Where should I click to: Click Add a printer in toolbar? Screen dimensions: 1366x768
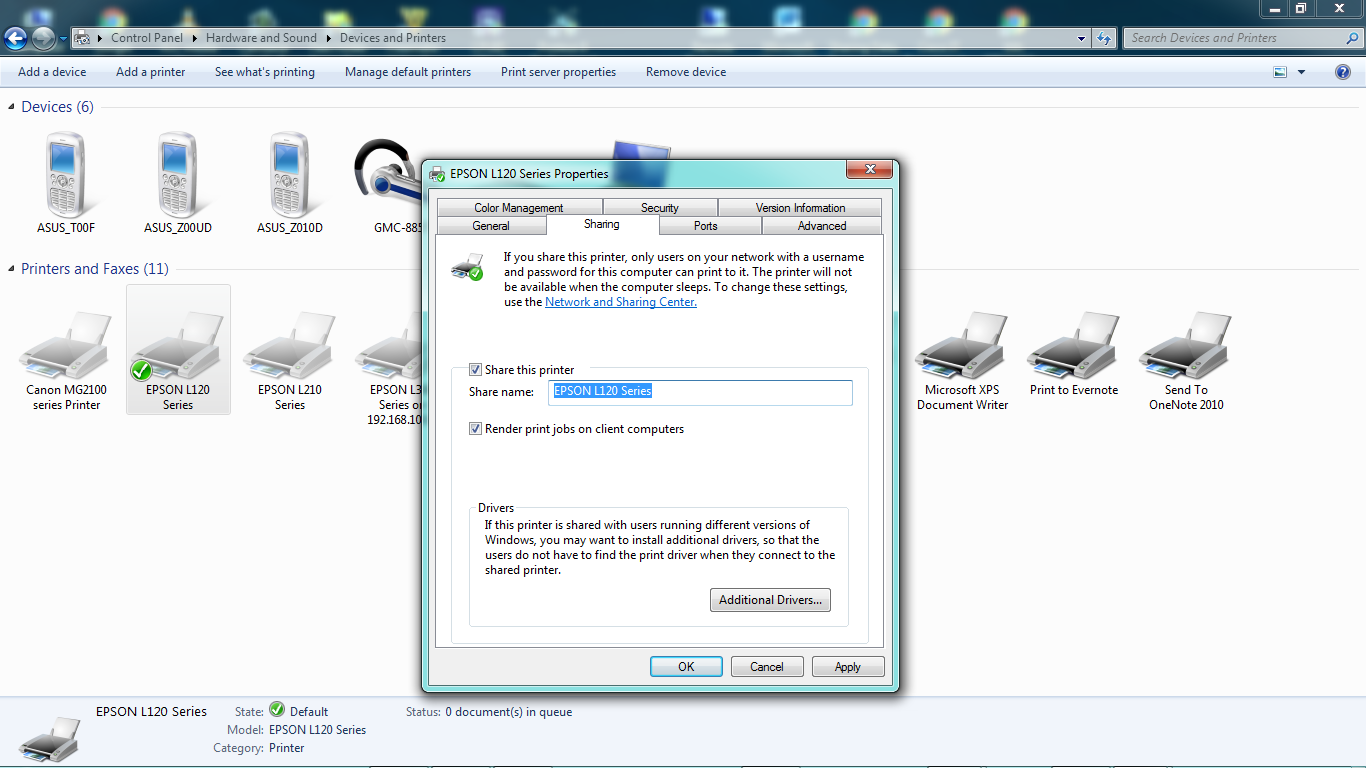coord(151,72)
